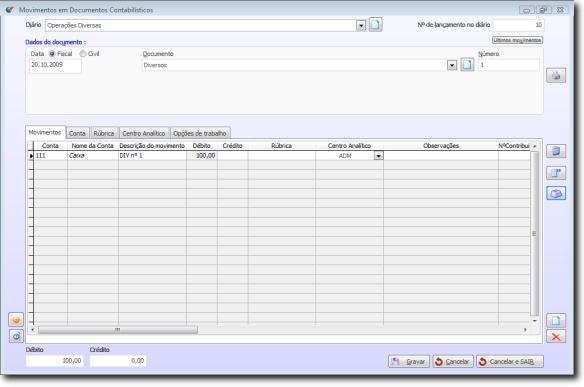The image size is (584, 387).
Task: Open the Centro Analítico tab
Action: [x=144, y=133]
